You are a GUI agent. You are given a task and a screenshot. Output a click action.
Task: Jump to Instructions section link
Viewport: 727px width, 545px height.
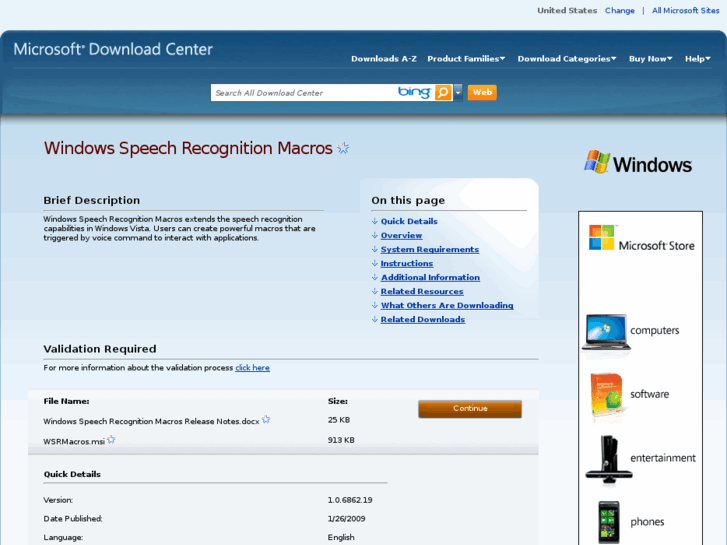pyautogui.click(x=407, y=263)
